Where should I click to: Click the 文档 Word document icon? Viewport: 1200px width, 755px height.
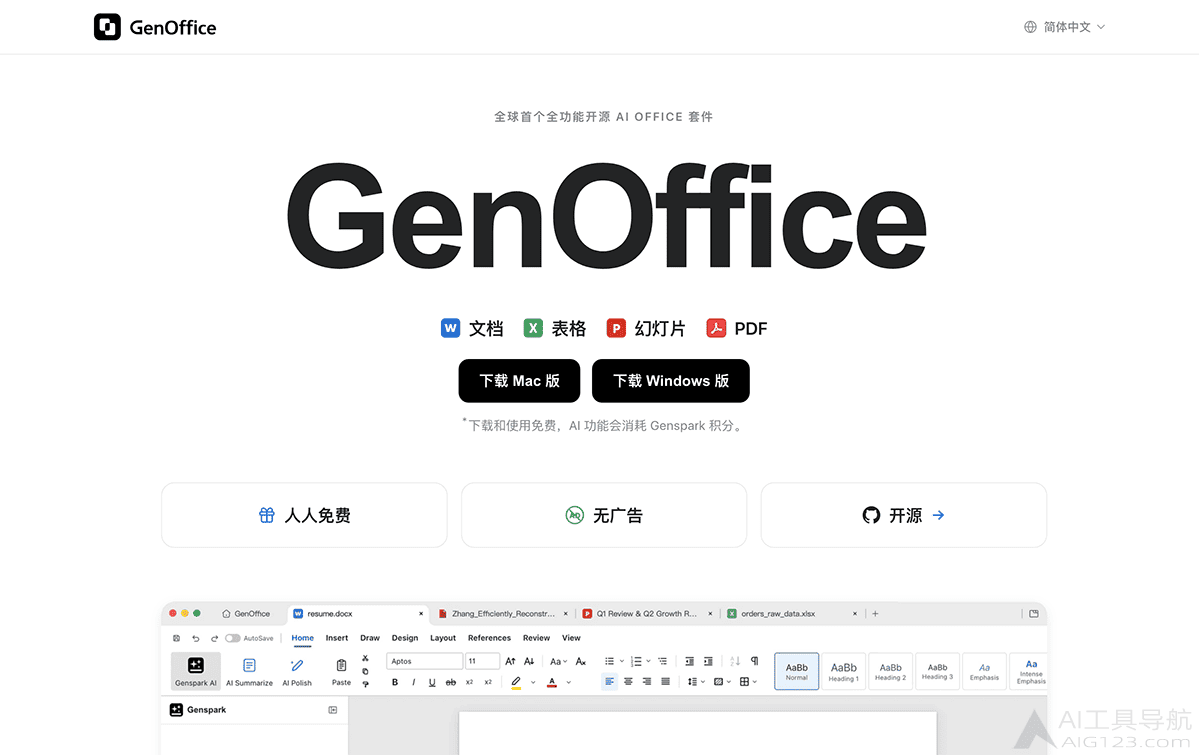coord(450,328)
